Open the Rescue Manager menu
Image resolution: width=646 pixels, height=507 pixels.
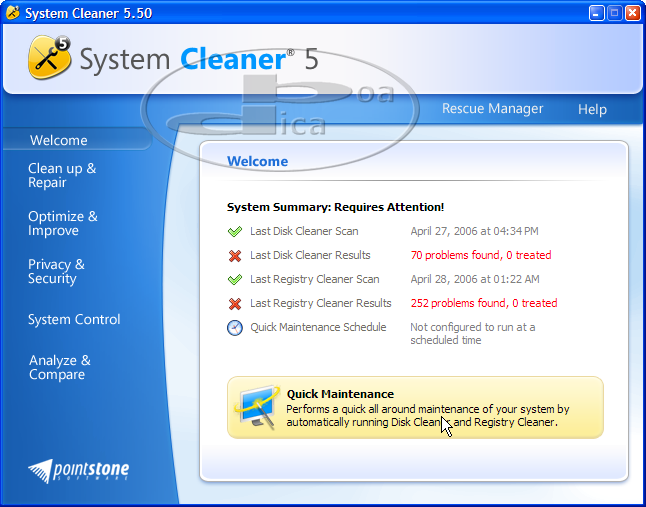(x=492, y=109)
